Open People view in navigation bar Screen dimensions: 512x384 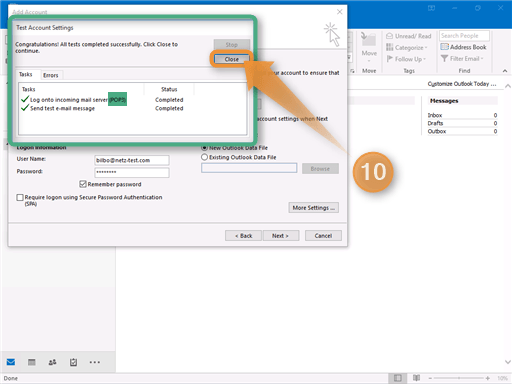pyautogui.click(x=52, y=362)
